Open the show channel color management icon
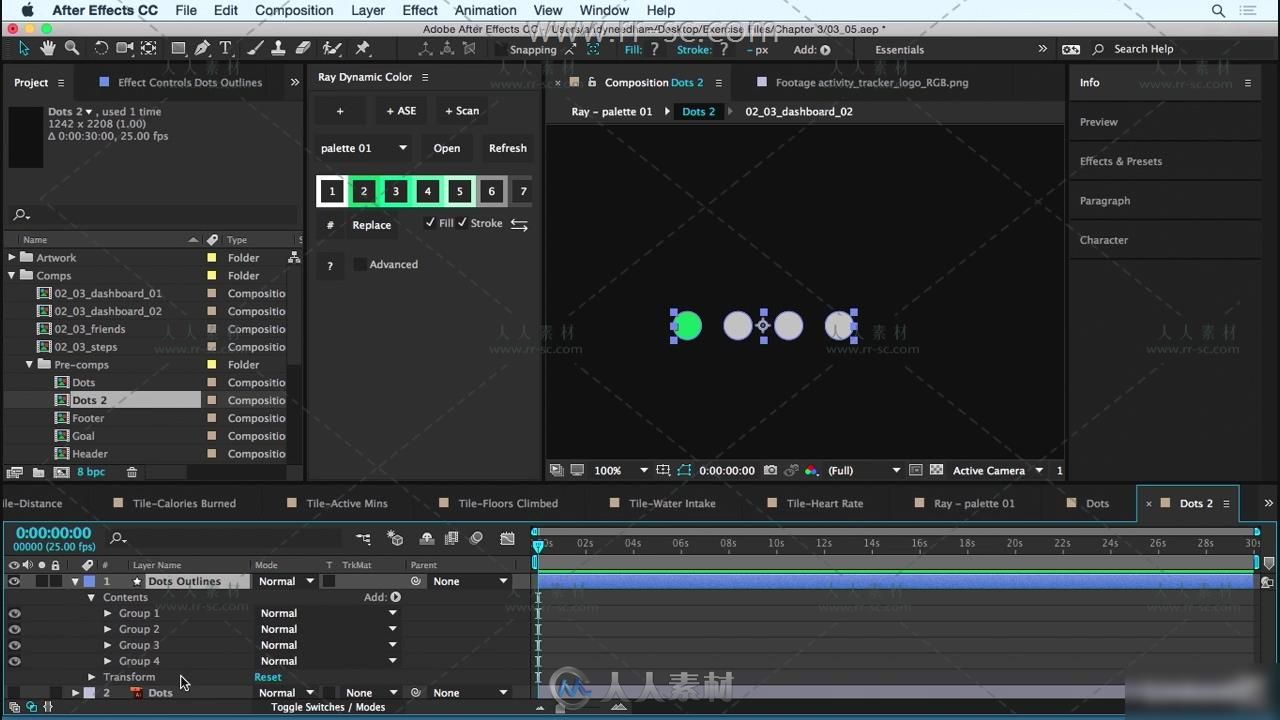1280x720 pixels. coord(811,470)
